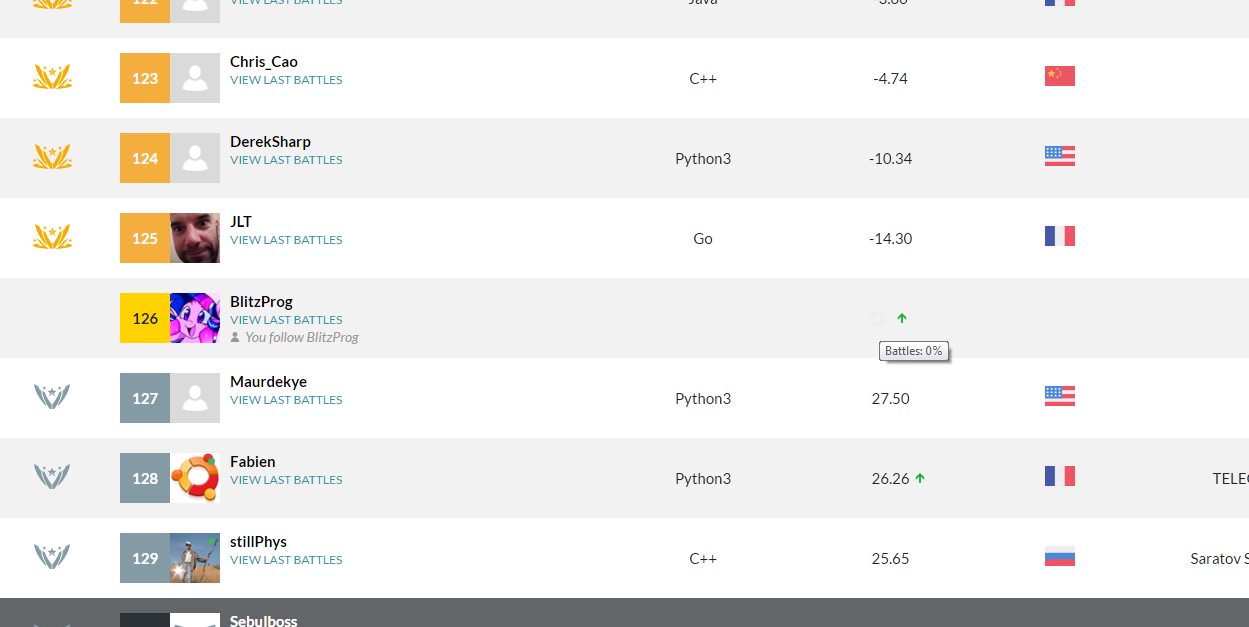1249x627 pixels.
Task: Open Fabien's profile name
Action: pyautogui.click(x=253, y=462)
